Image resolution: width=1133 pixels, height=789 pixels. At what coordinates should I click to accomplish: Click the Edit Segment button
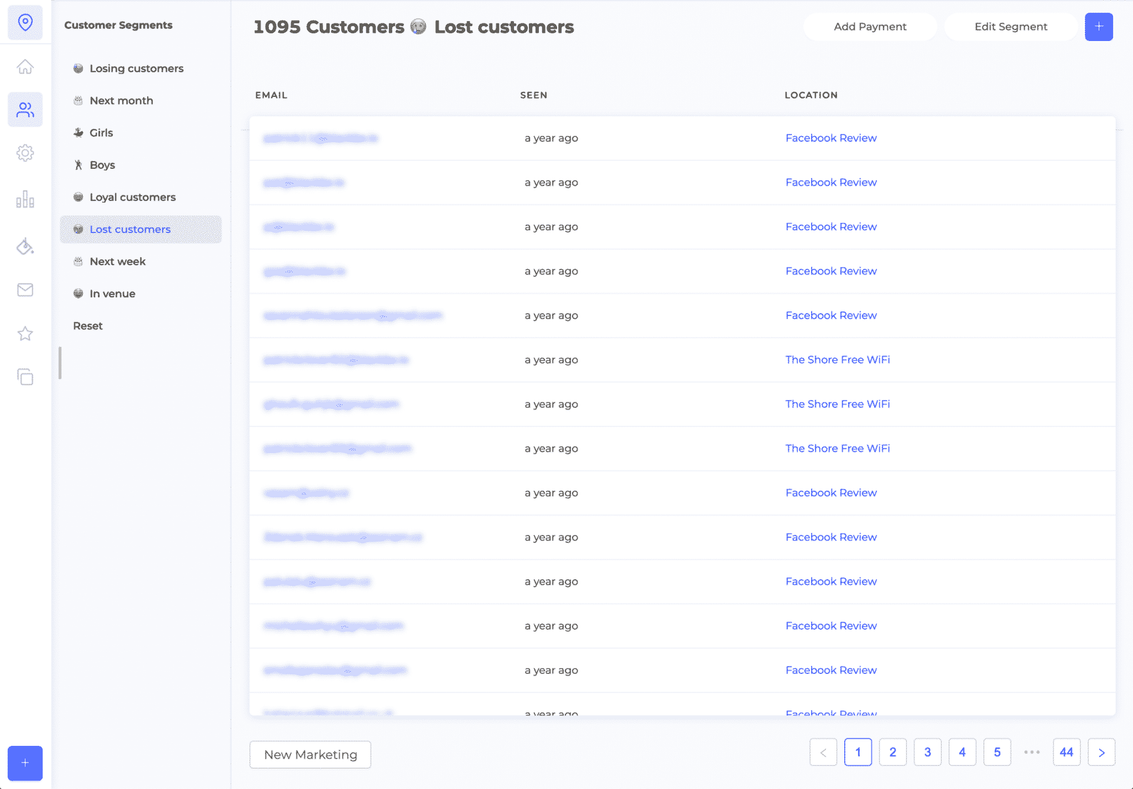tap(1010, 27)
